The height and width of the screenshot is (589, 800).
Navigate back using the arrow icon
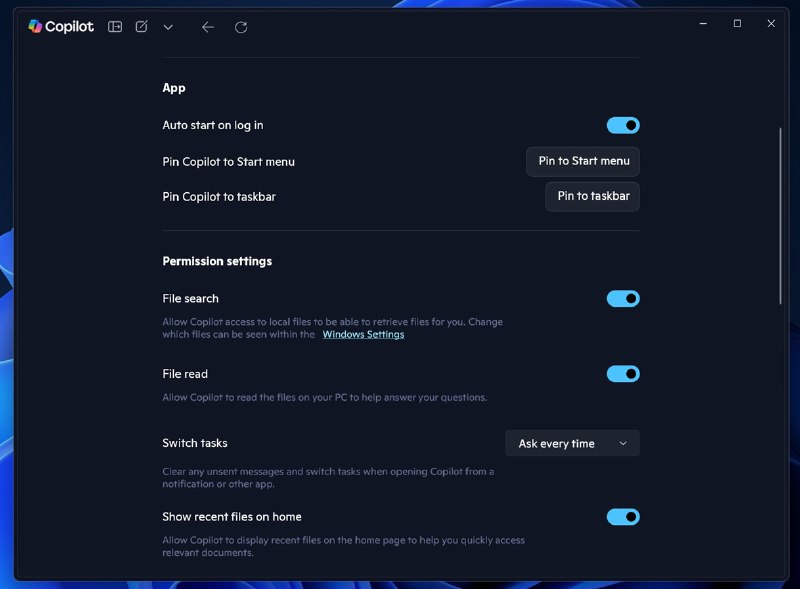pos(207,27)
